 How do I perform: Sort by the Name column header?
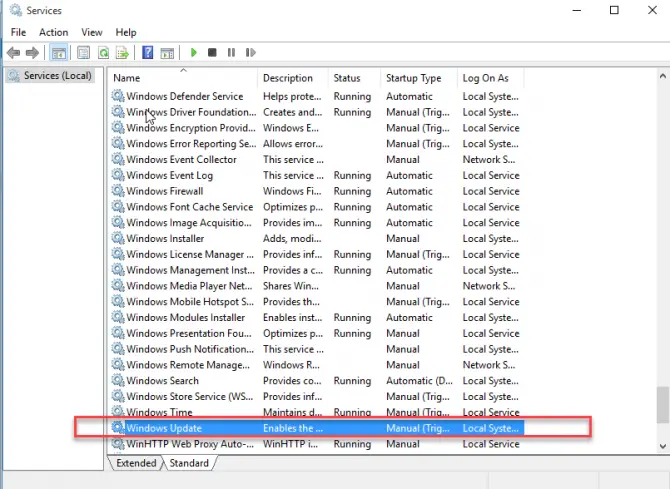183,78
